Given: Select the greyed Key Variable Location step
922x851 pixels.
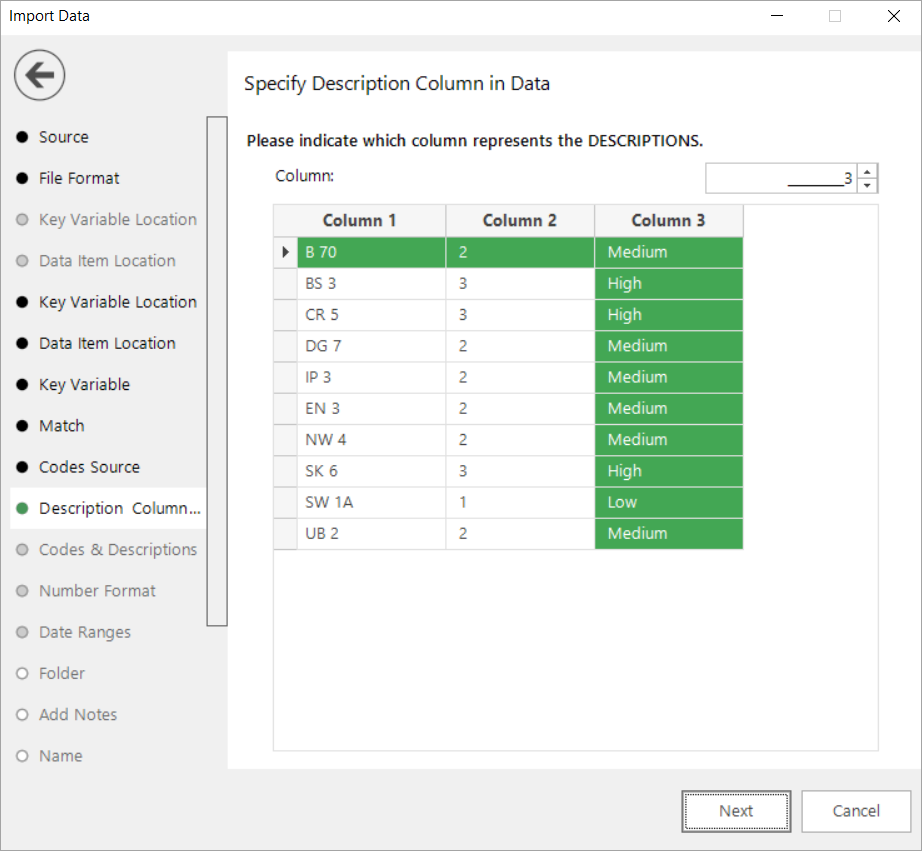Looking at the screenshot, I should (118, 219).
